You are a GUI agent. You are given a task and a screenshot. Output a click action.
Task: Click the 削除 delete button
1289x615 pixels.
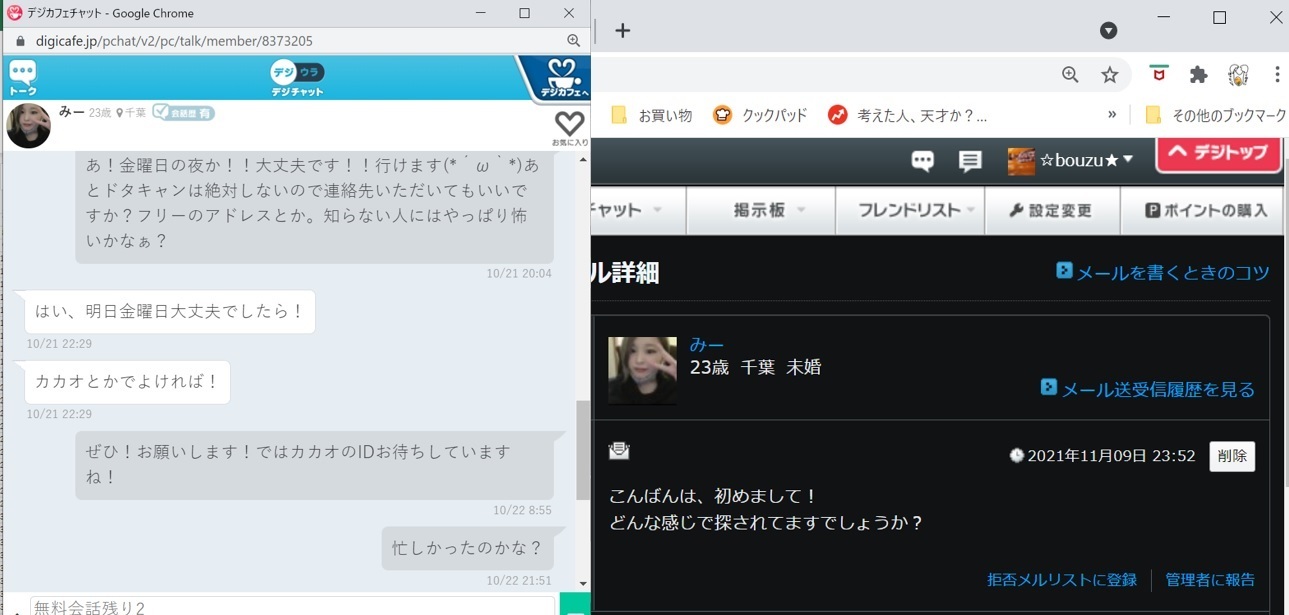(x=1232, y=456)
